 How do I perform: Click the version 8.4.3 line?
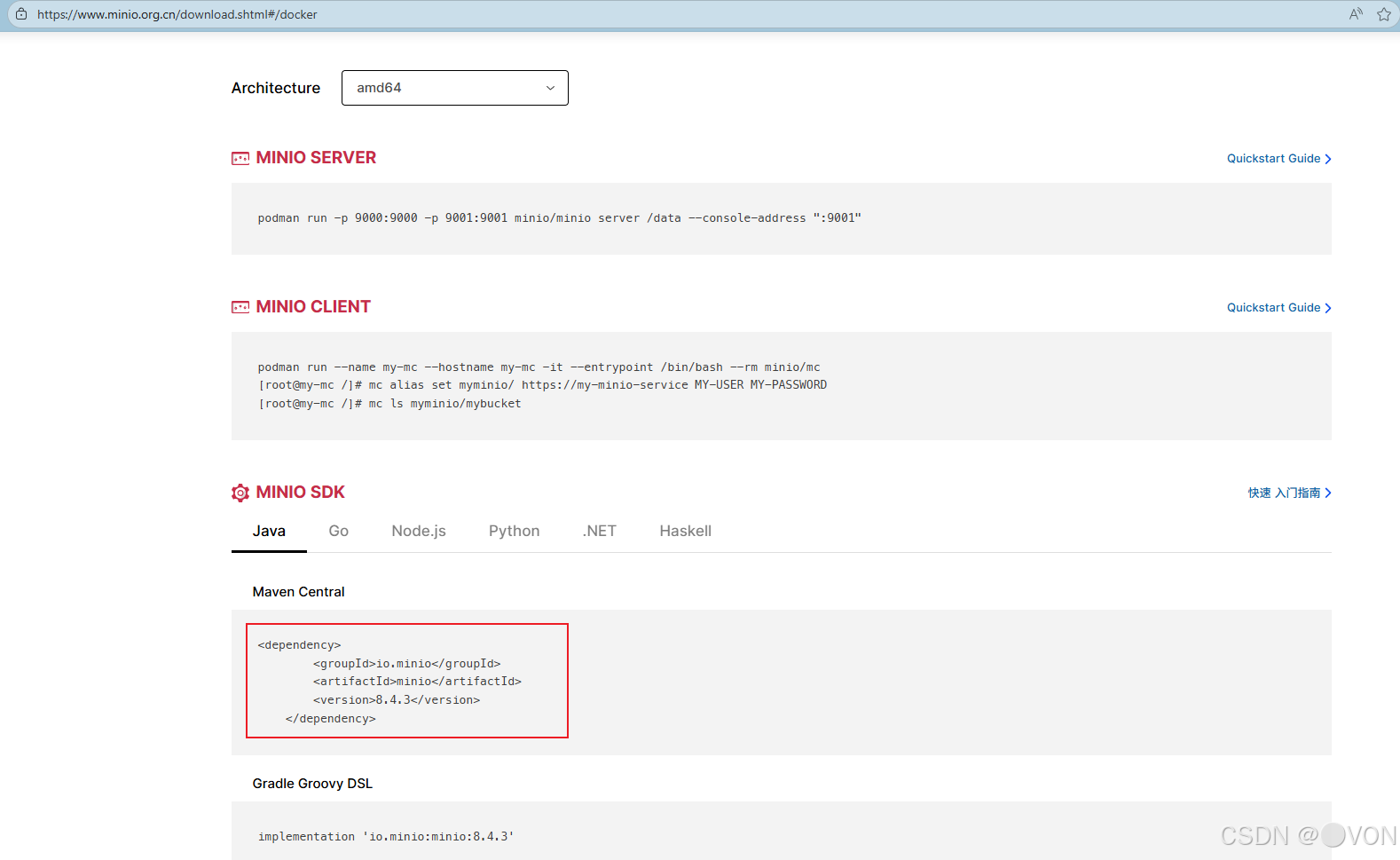pyautogui.click(x=397, y=700)
